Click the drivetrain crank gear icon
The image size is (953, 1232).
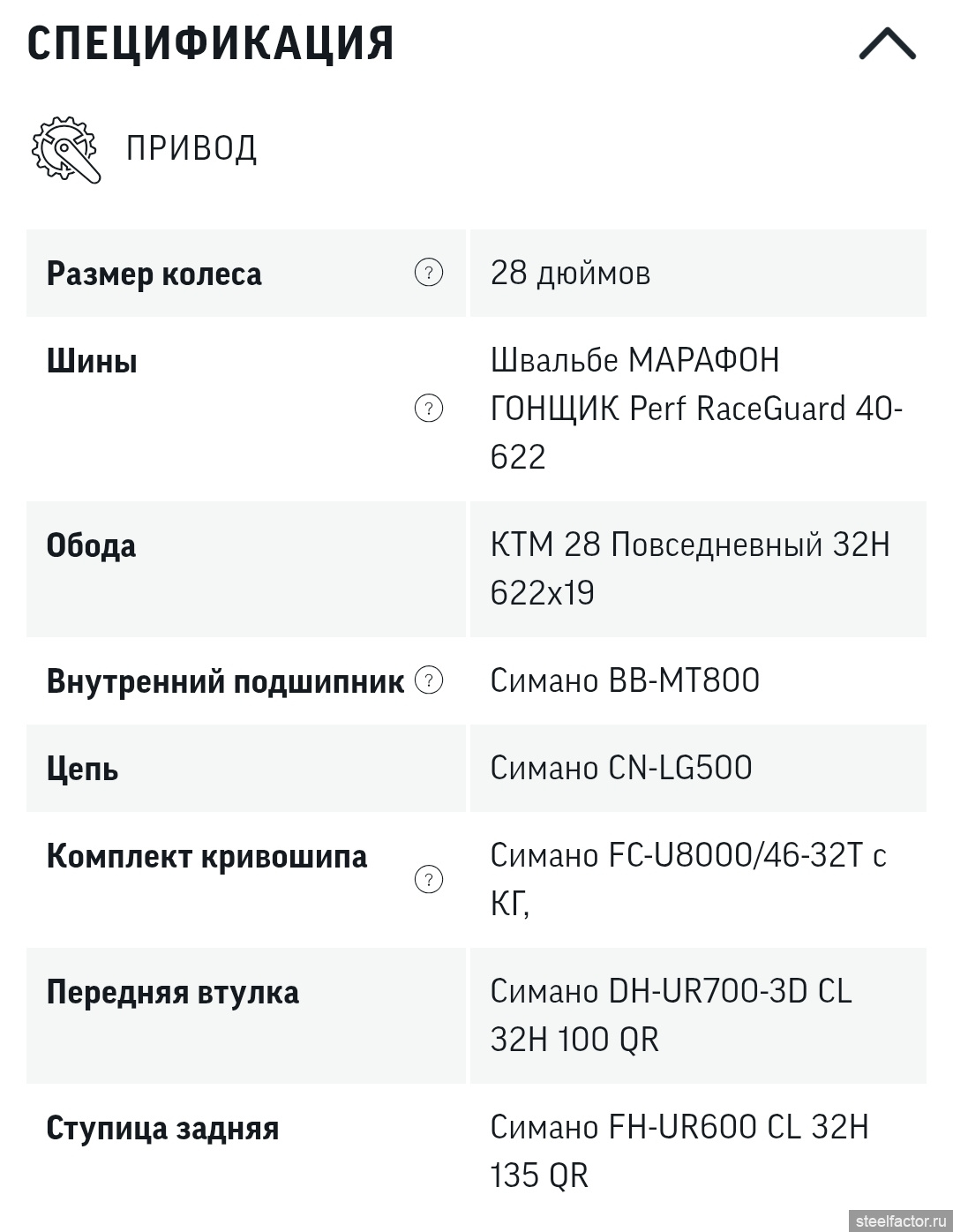(x=65, y=149)
